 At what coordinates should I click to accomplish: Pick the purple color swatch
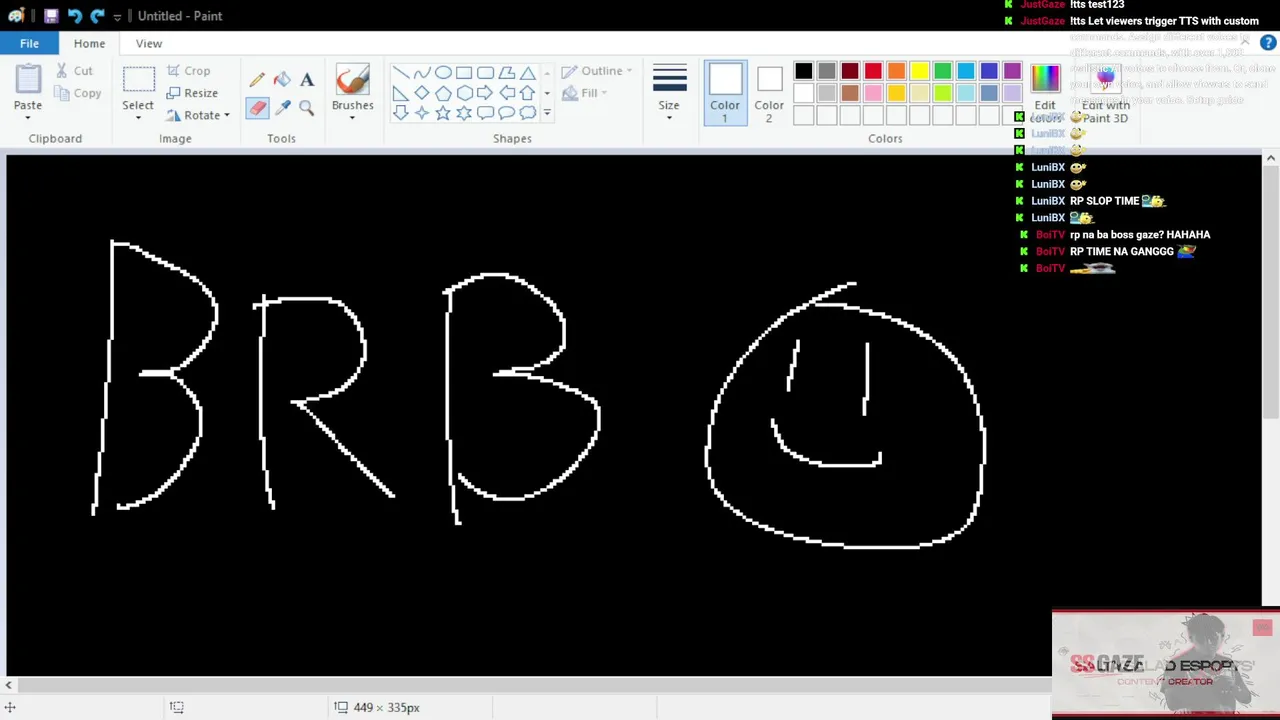[x=1012, y=71]
